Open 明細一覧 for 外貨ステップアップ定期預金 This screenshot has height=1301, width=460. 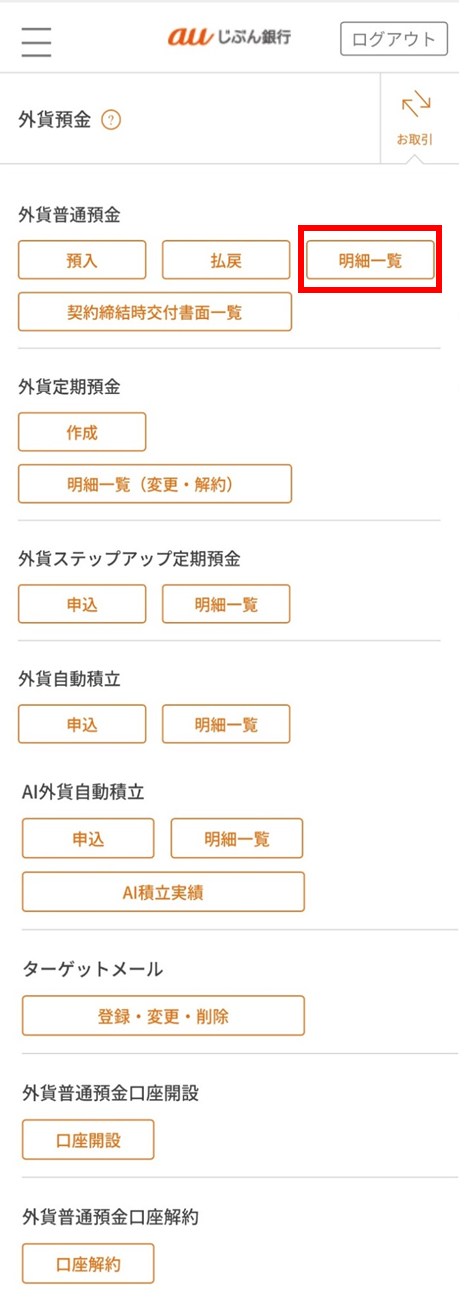tap(226, 604)
